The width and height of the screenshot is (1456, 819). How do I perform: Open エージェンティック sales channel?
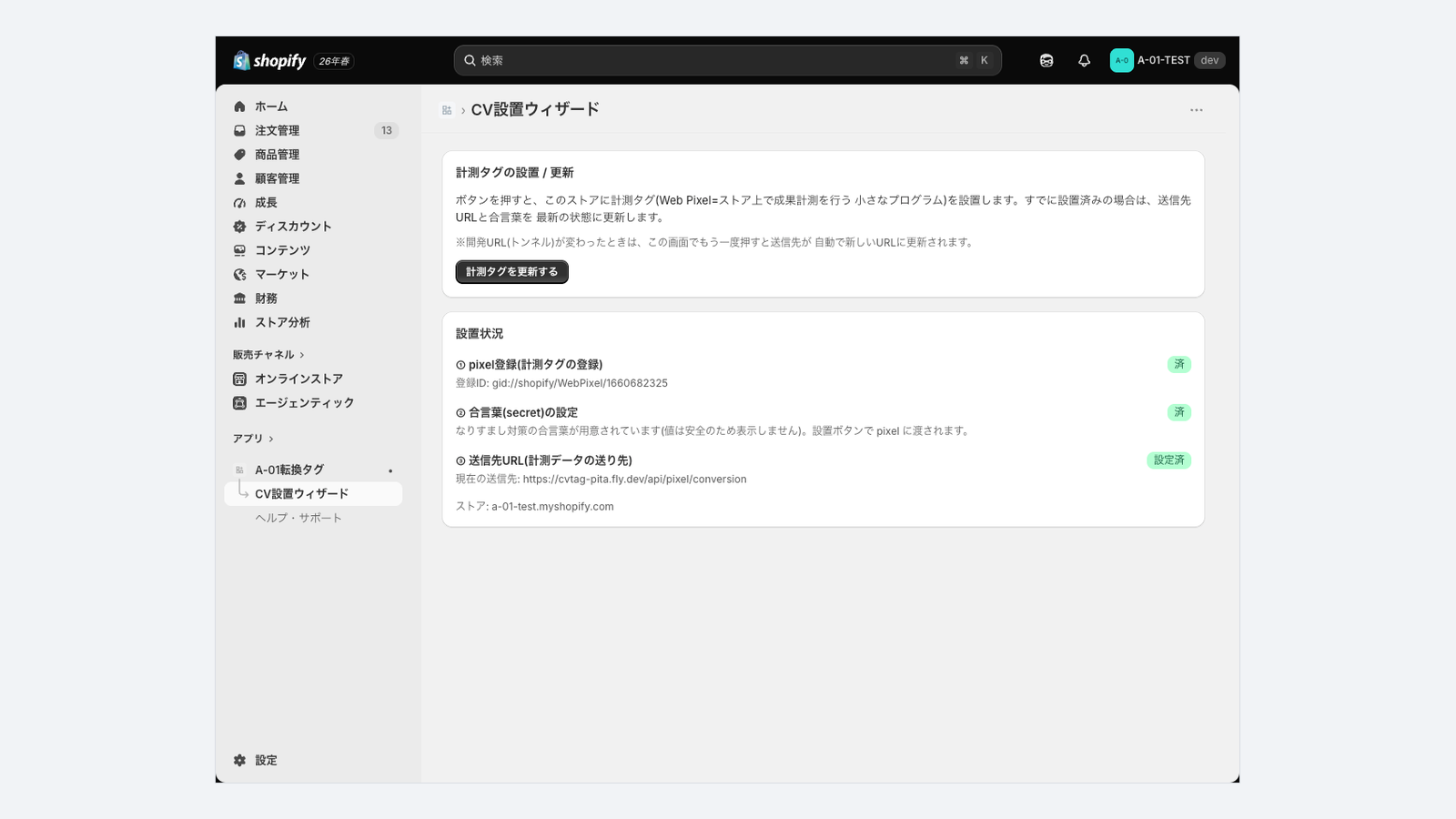(x=313, y=402)
